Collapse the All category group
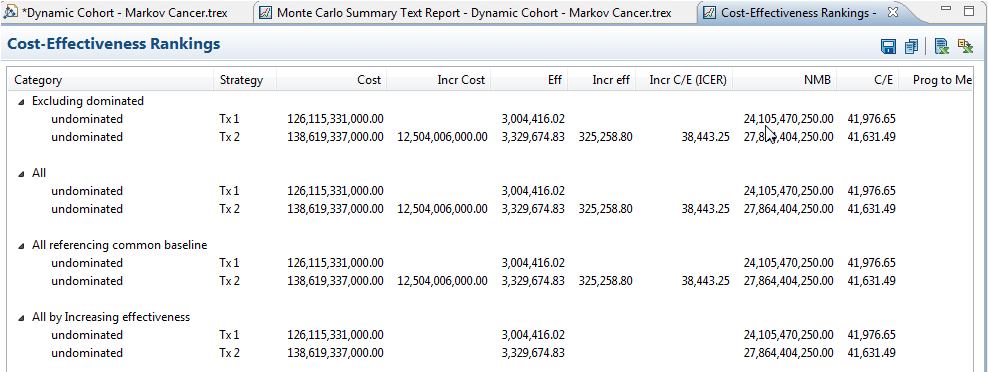 21,173
